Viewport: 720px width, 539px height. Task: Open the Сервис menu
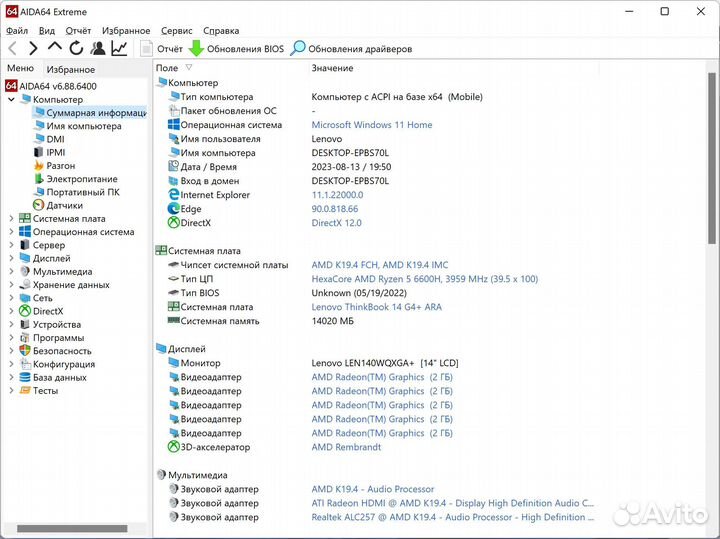tap(176, 31)
